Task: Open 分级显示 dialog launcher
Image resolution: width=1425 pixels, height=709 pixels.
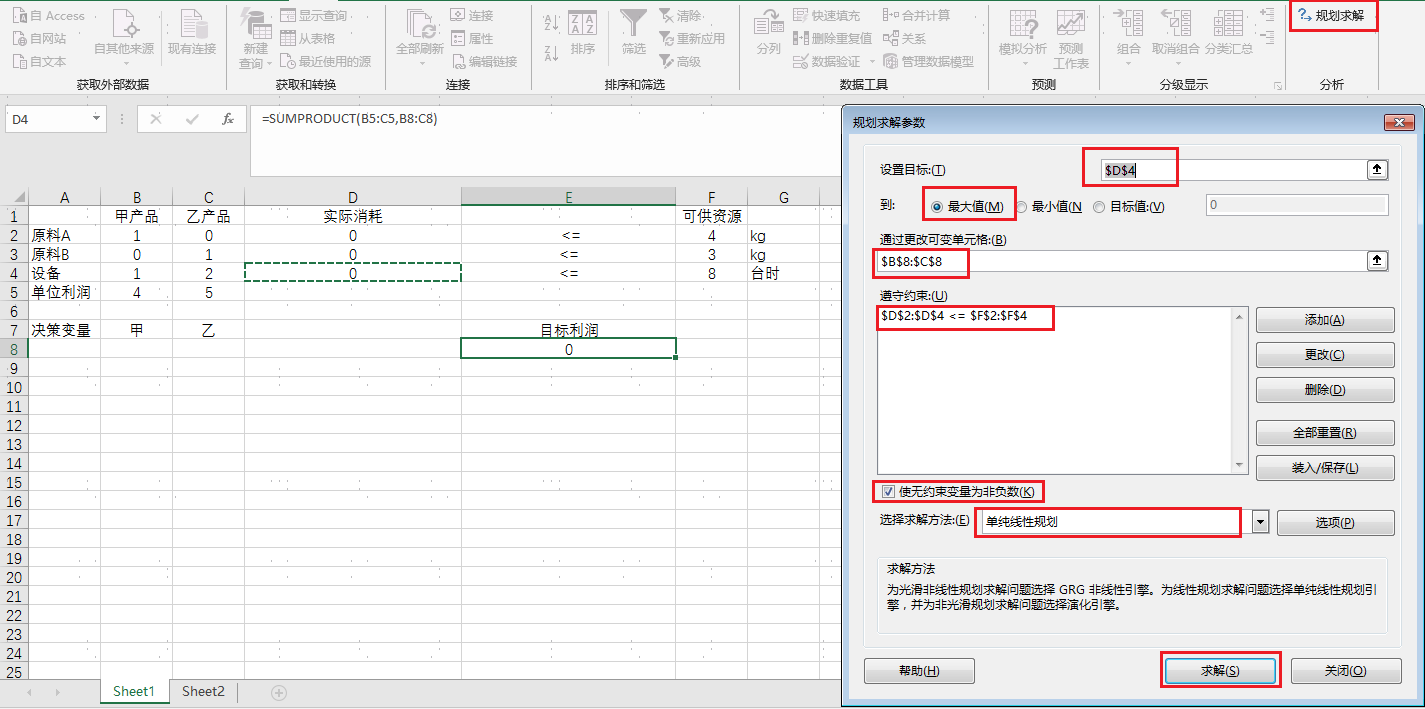Action: [x=1278, y=86]
